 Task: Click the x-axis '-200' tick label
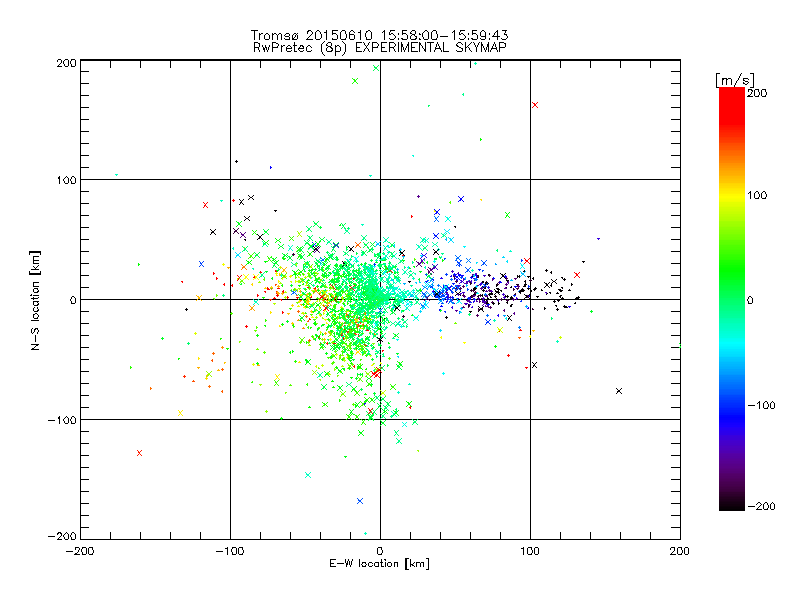80,551
